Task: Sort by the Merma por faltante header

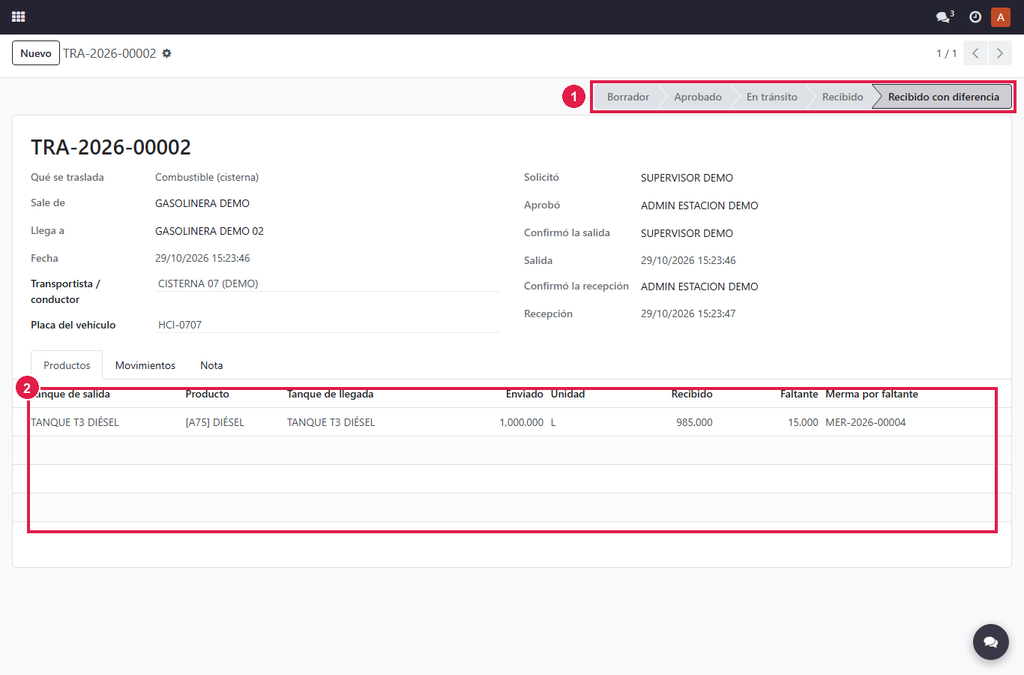Action: (871, 394)
